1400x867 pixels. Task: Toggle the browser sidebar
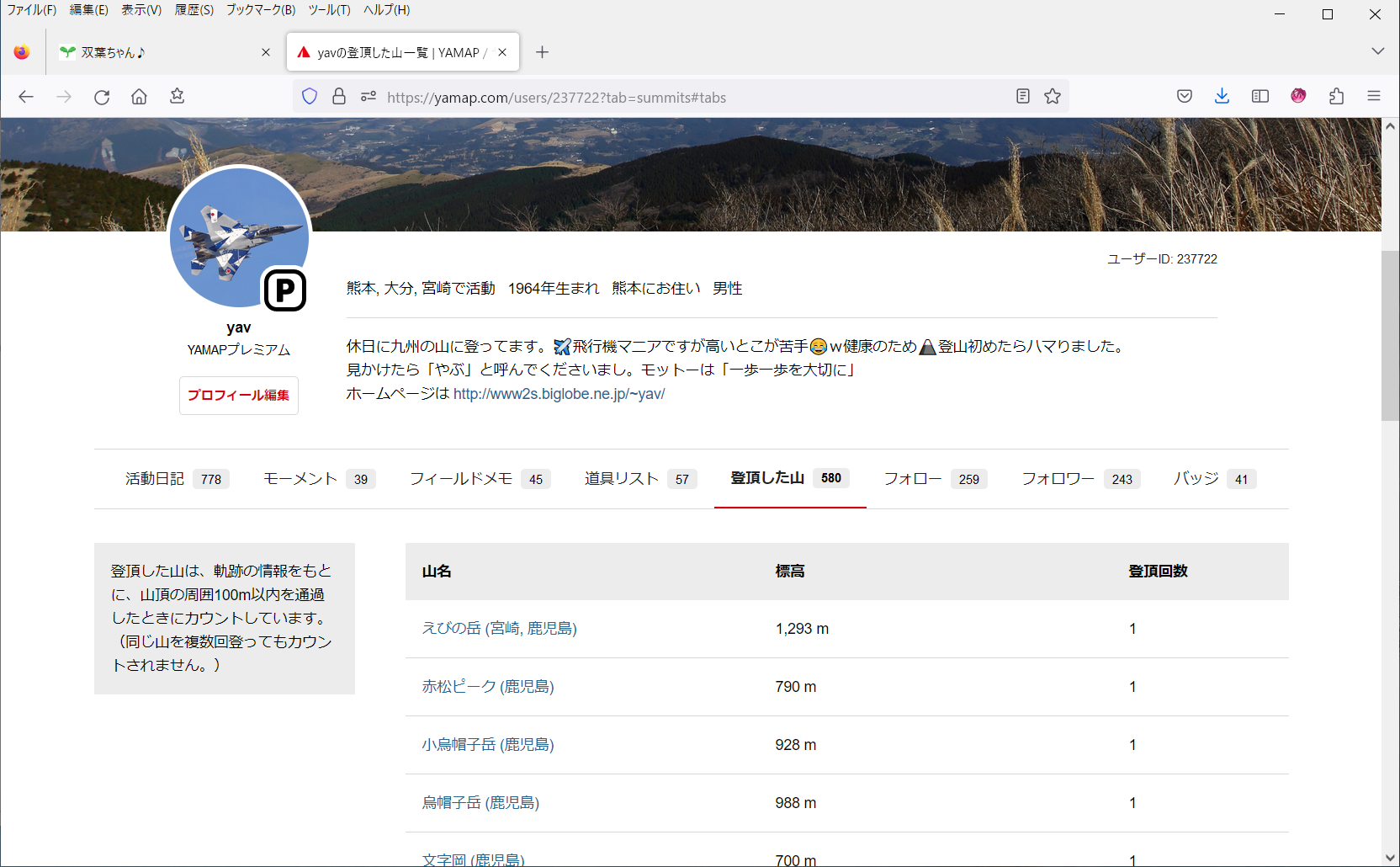point(1259,96)
